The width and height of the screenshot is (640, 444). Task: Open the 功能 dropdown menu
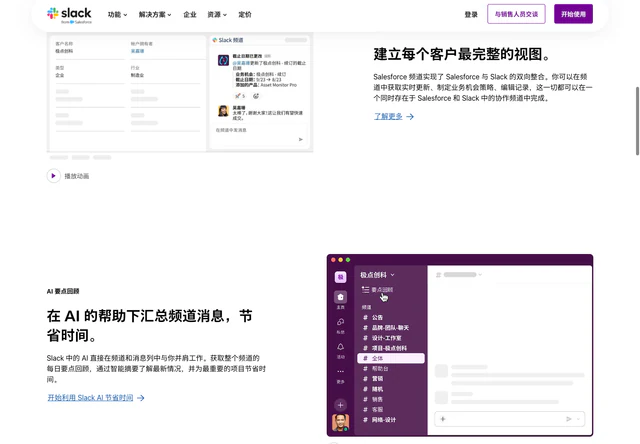(x=118, y=15)
